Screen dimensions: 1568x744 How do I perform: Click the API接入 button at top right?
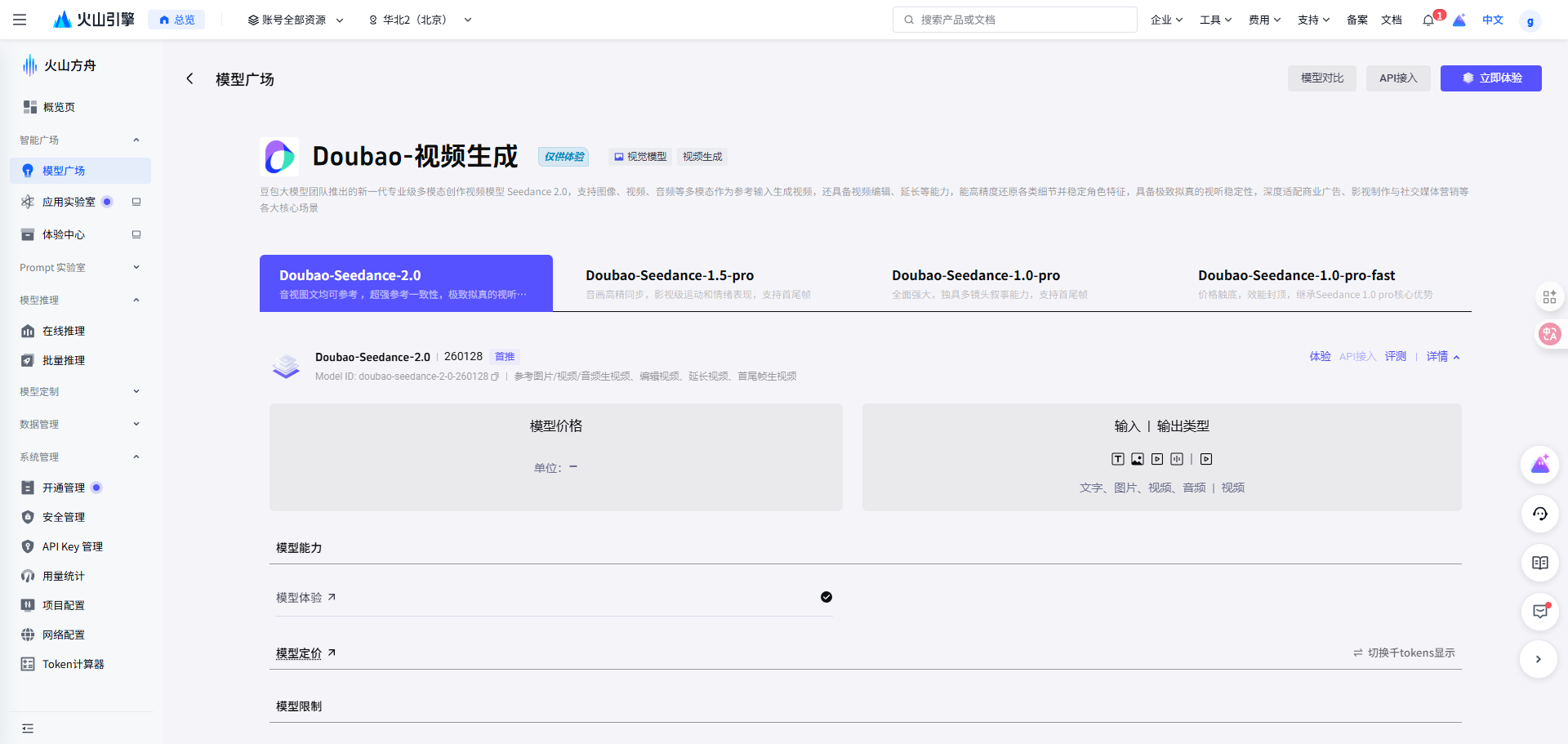tap(1398, 78)
